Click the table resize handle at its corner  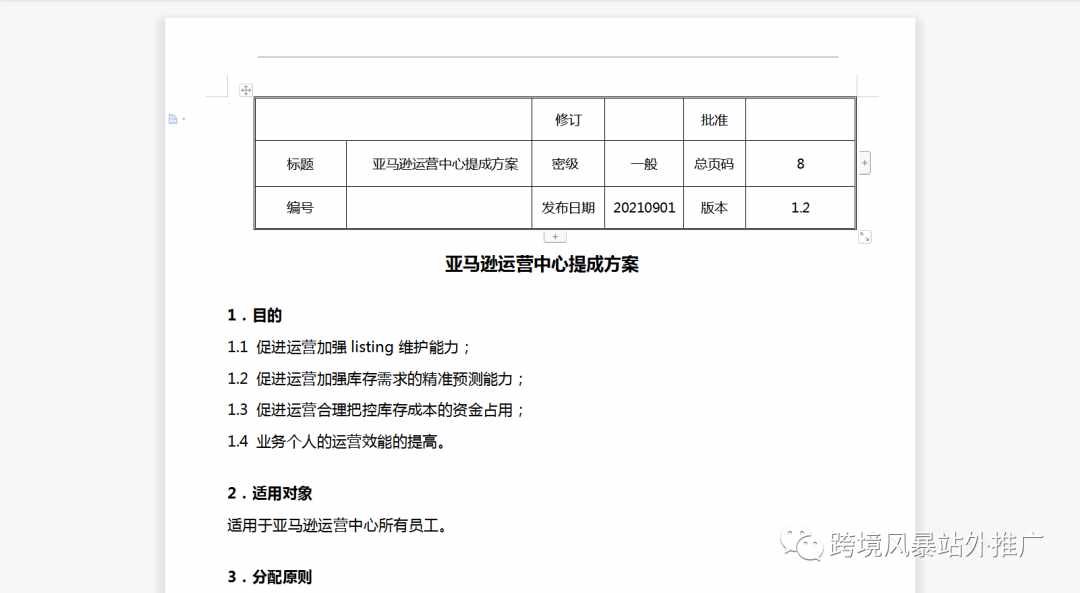pyautogui.click(x=864, y=237)
